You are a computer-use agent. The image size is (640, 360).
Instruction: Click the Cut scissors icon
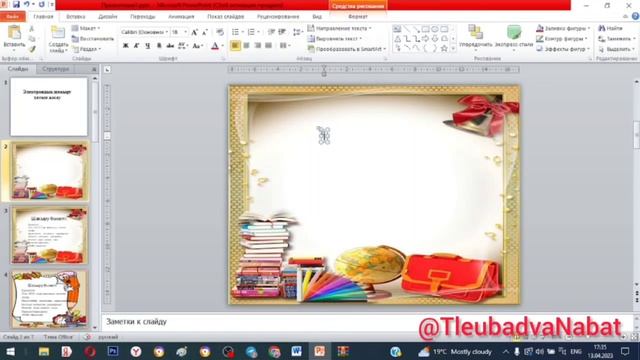32,29
